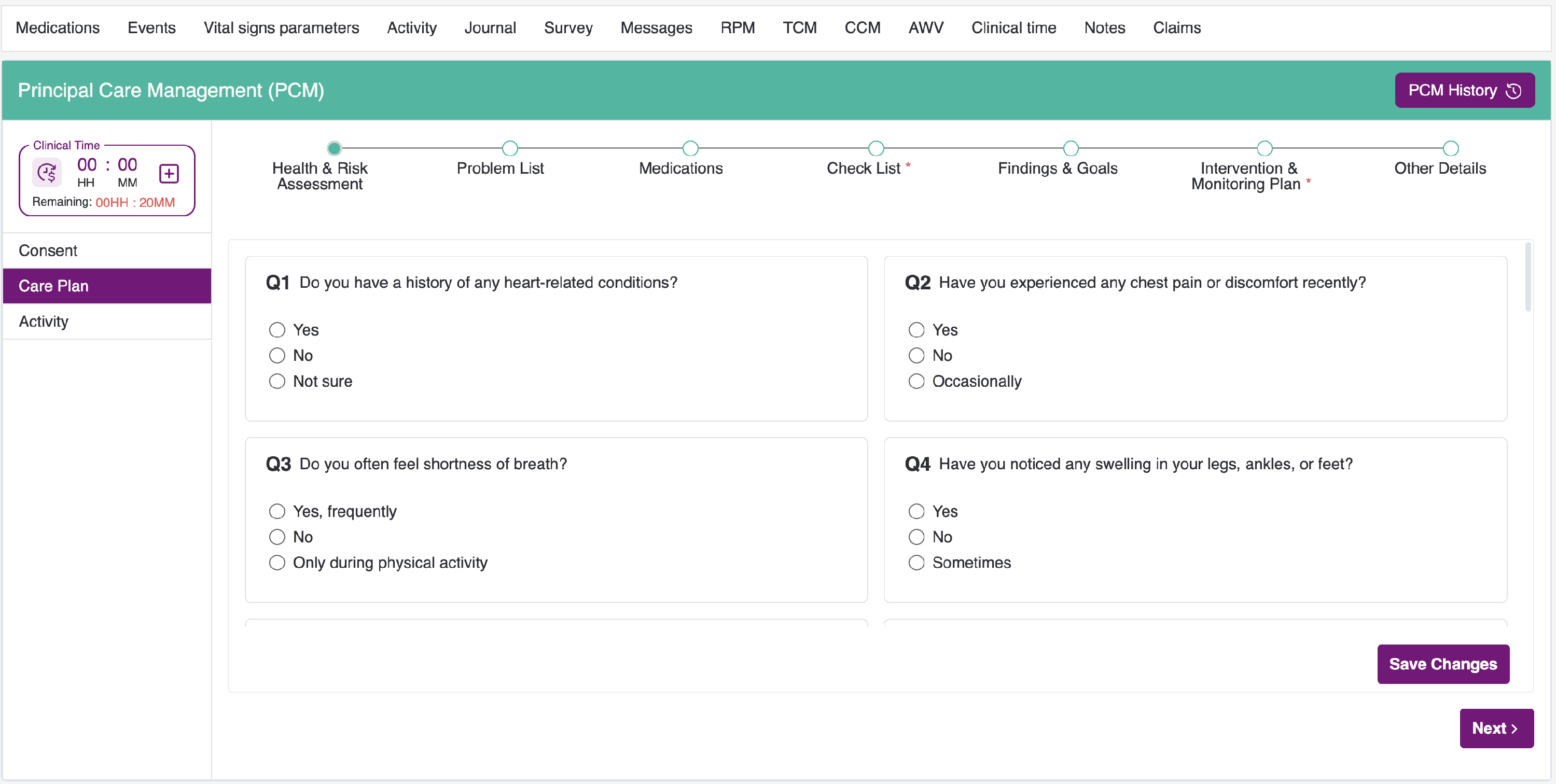Select Sometimes for leg swelling question

[916, 562]
